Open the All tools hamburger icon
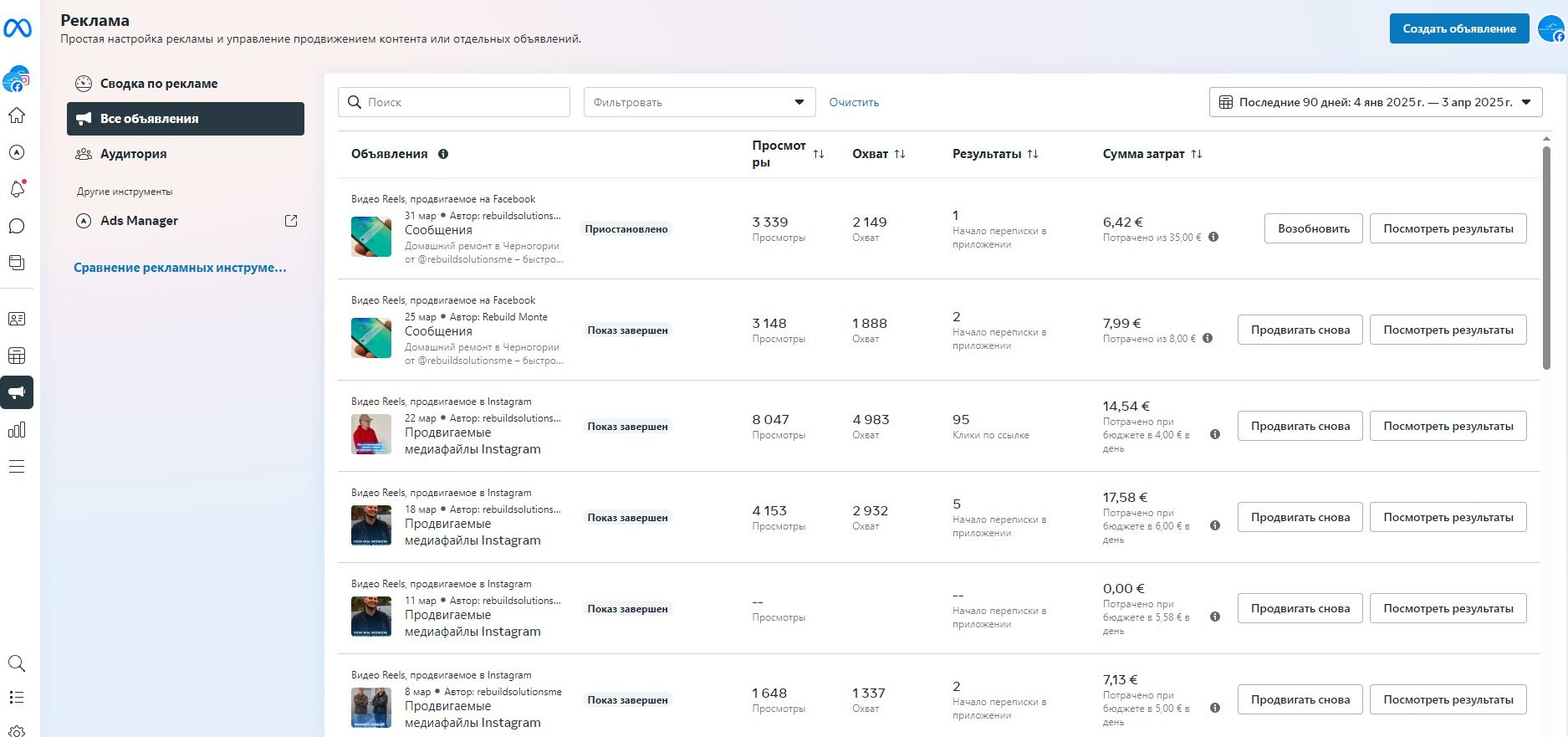This screenshot has width=1568, height=737. pyautogui.click(x=17, y=467)
